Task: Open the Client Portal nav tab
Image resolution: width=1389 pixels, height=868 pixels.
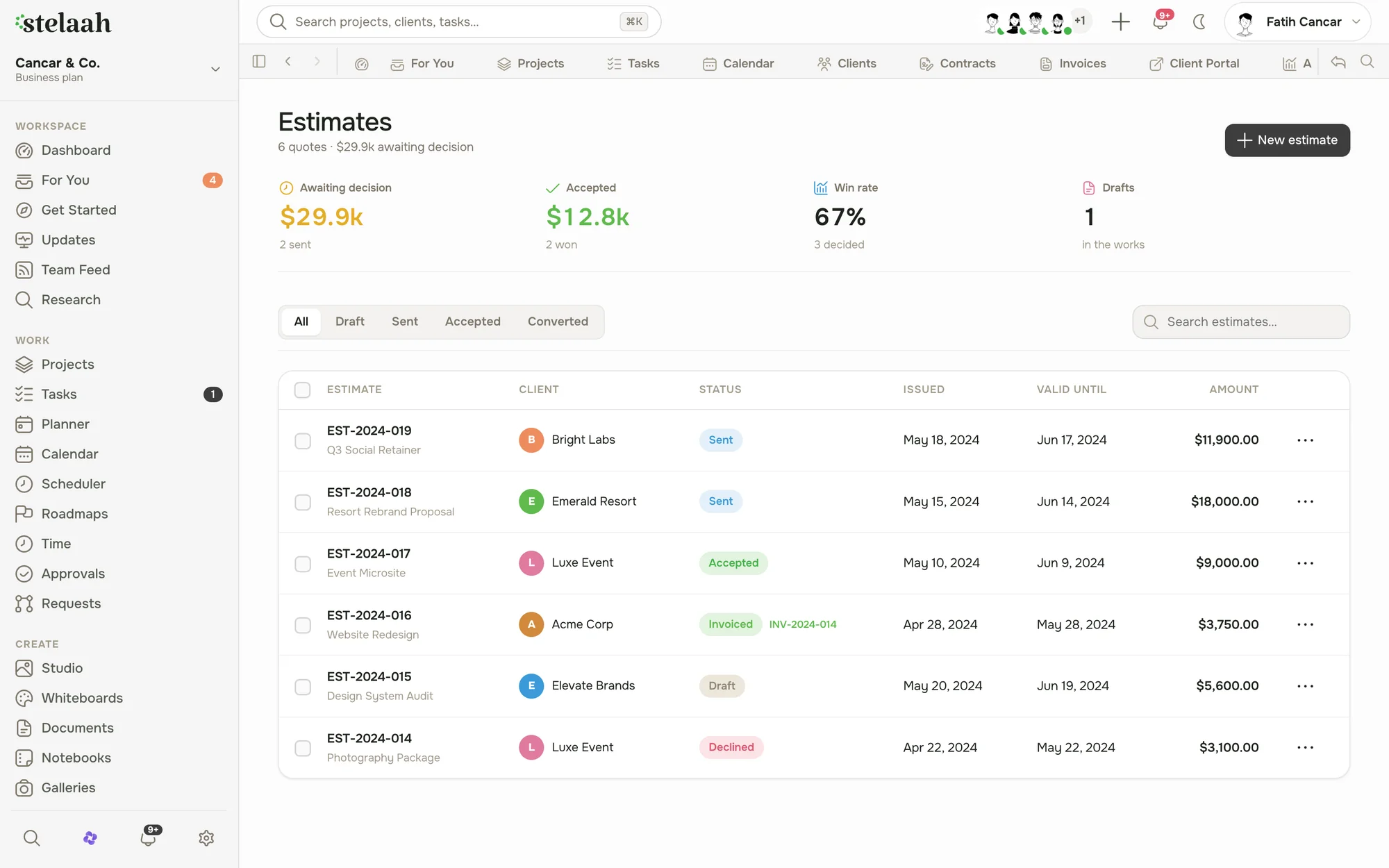Action: point(1195,63)
